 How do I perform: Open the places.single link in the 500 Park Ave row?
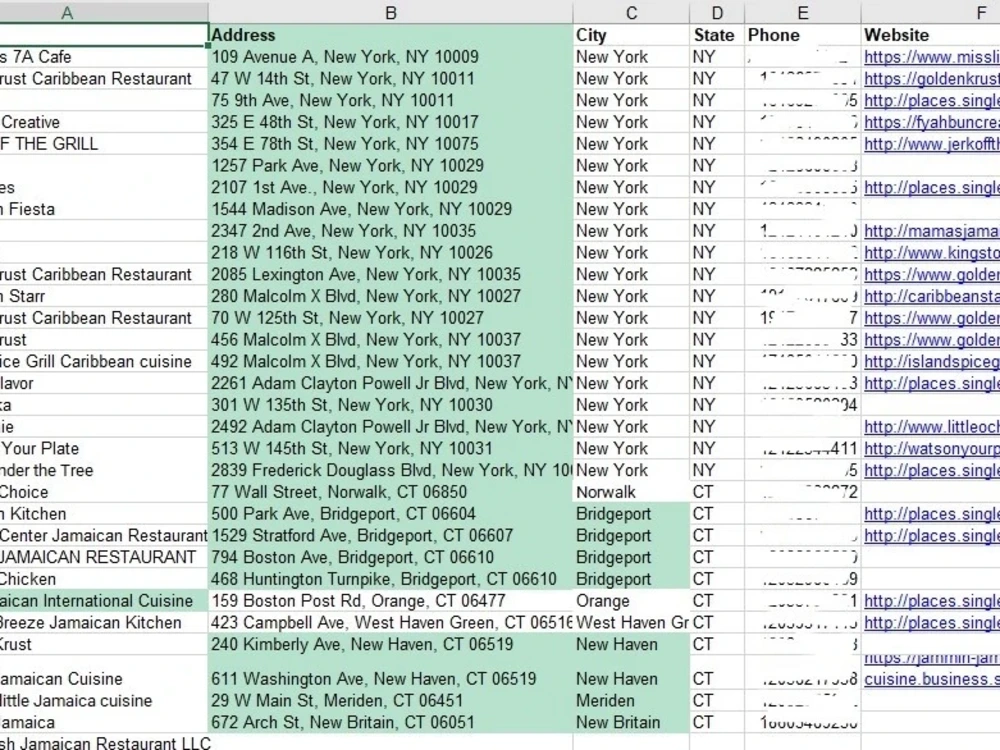tap(932, 513)
